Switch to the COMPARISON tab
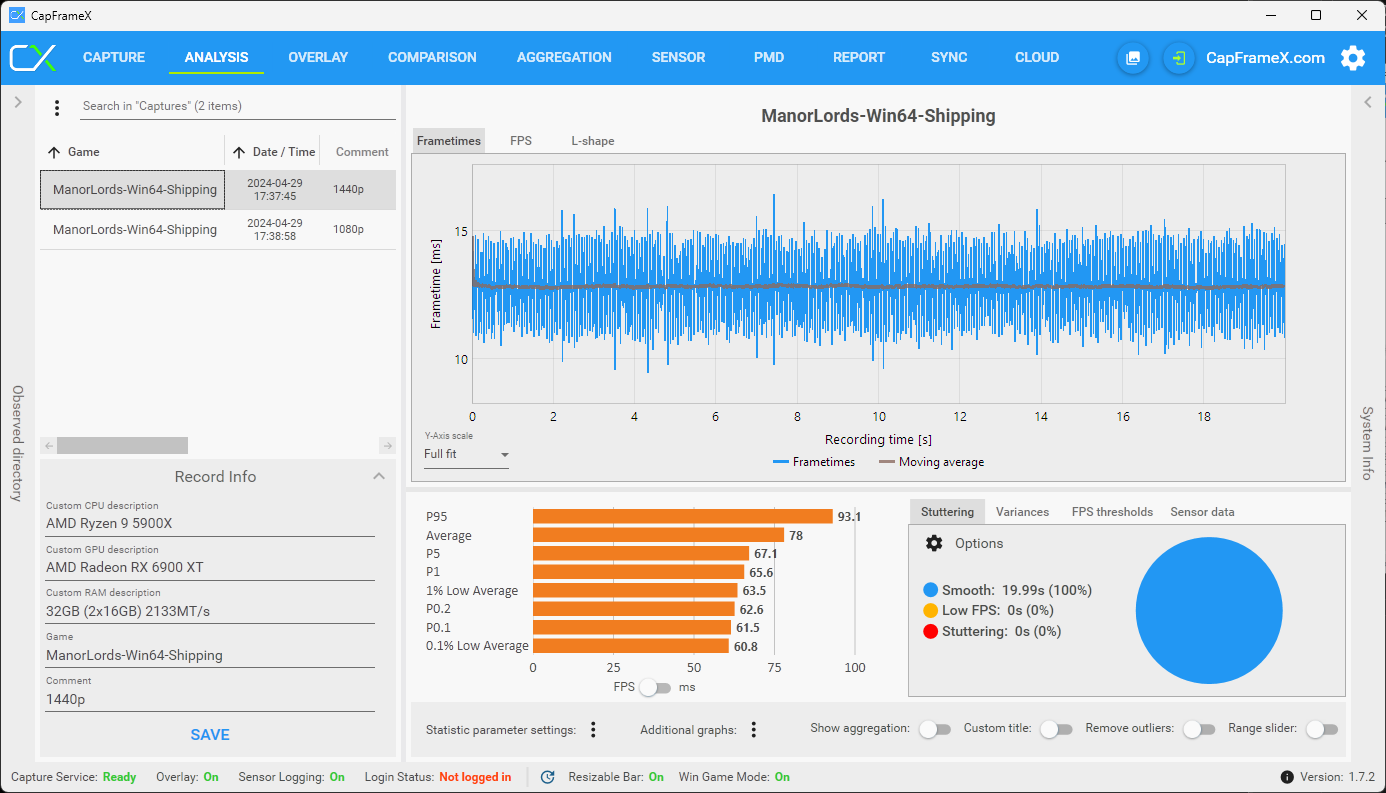 [432, 57]
